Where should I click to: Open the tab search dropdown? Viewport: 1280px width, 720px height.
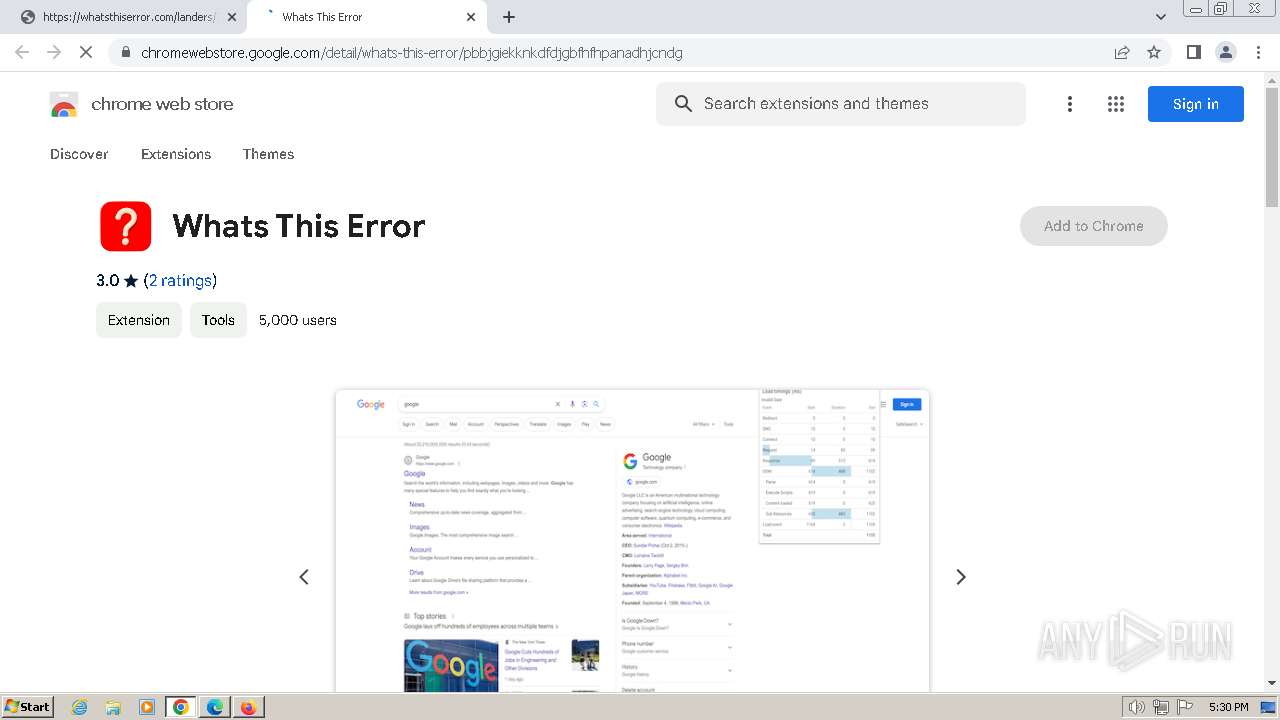(1161, 17)
